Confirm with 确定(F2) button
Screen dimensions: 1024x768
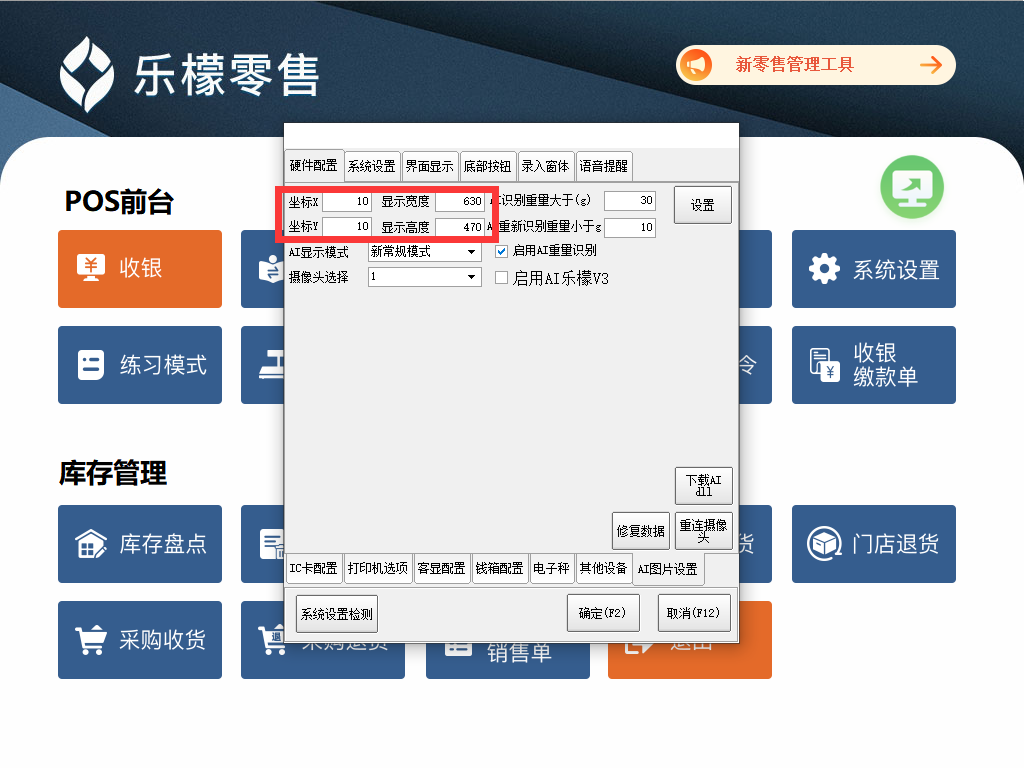(603, 613)
